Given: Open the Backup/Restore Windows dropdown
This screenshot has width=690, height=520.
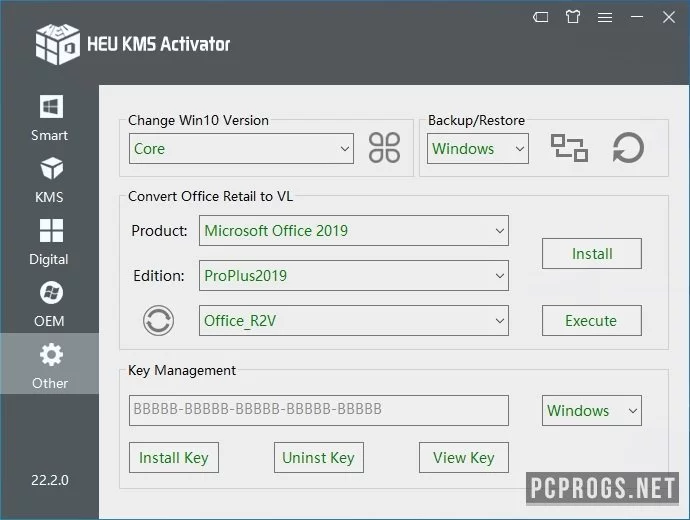Looking at the screenshot, I should [x=477, y=149].
